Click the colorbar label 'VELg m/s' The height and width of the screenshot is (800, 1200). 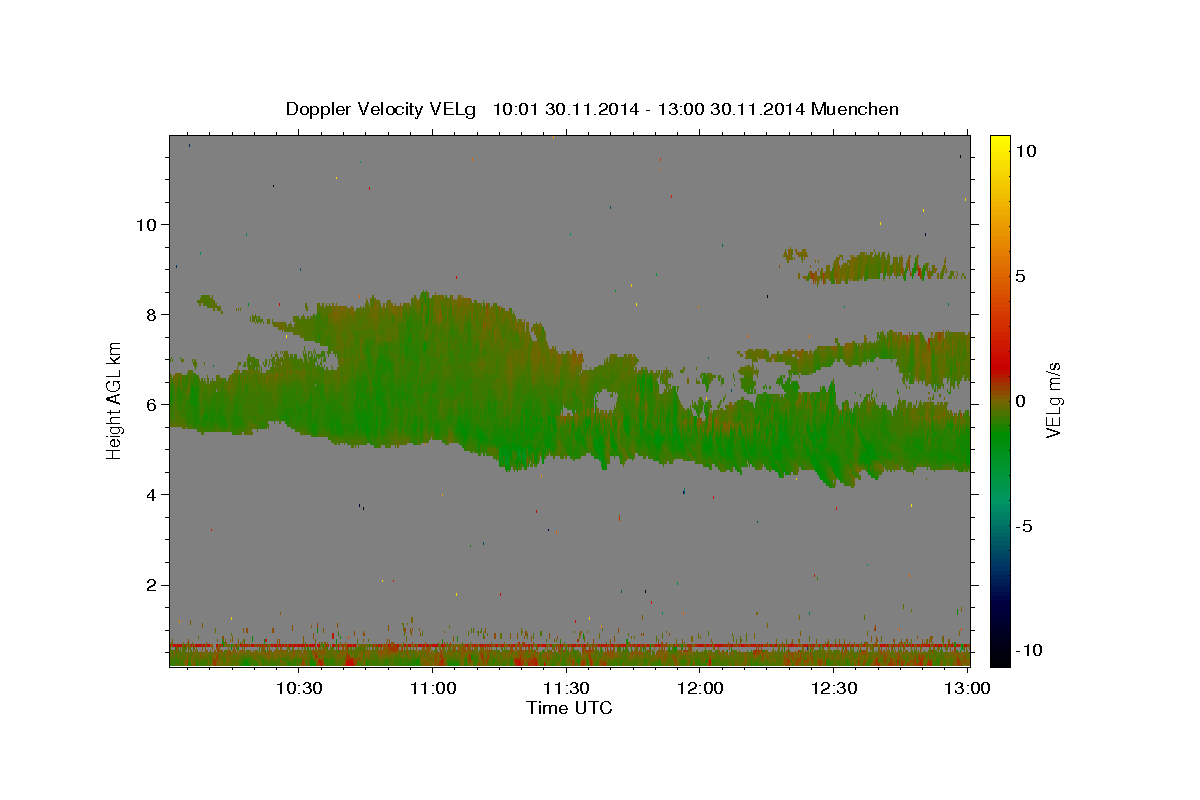coord(1054,400)
